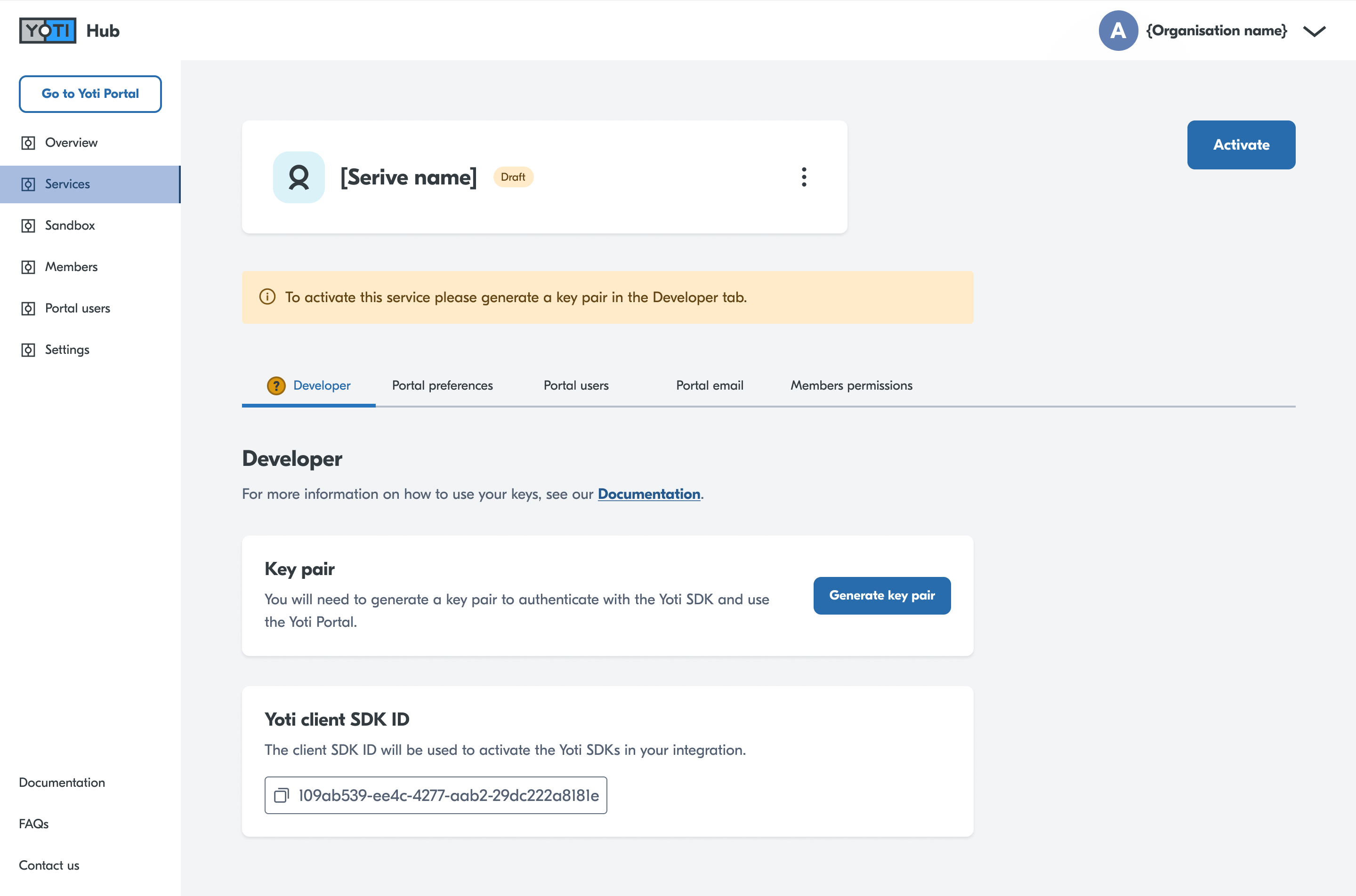This screenshot has height=896, width=1356.
Task: Click the copy icon beside SDK ID
Action: point(281,795)
